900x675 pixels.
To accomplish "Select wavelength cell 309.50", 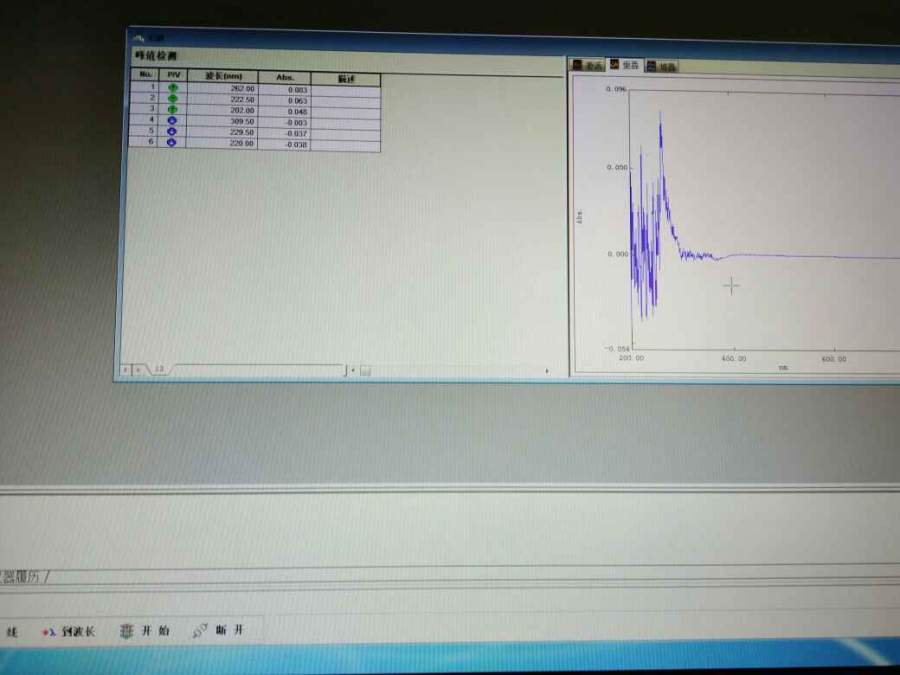I will [x=223, y=121].
